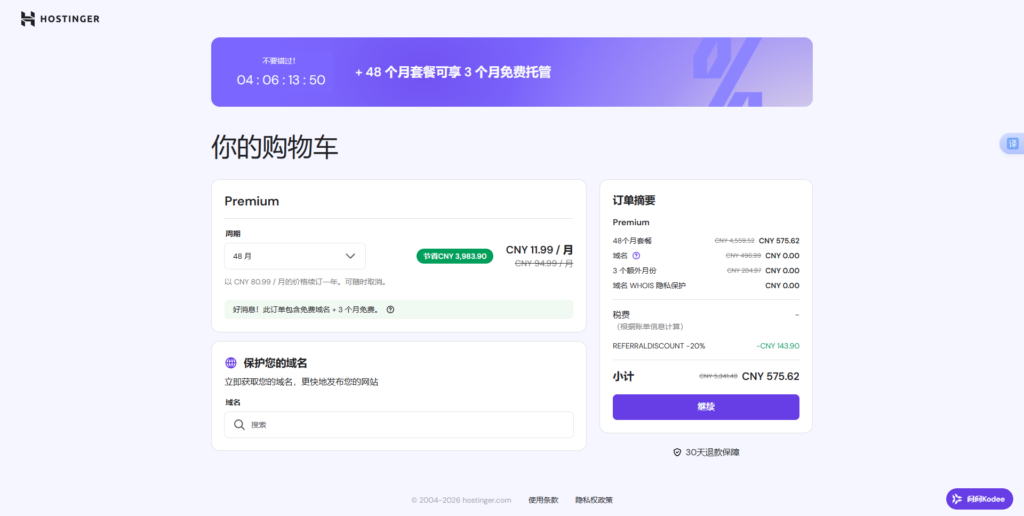The width and height of the screenshot is (1024, 516).
Task: Click the magnifier icon in domain search
Action: click(x=239, y=425)
